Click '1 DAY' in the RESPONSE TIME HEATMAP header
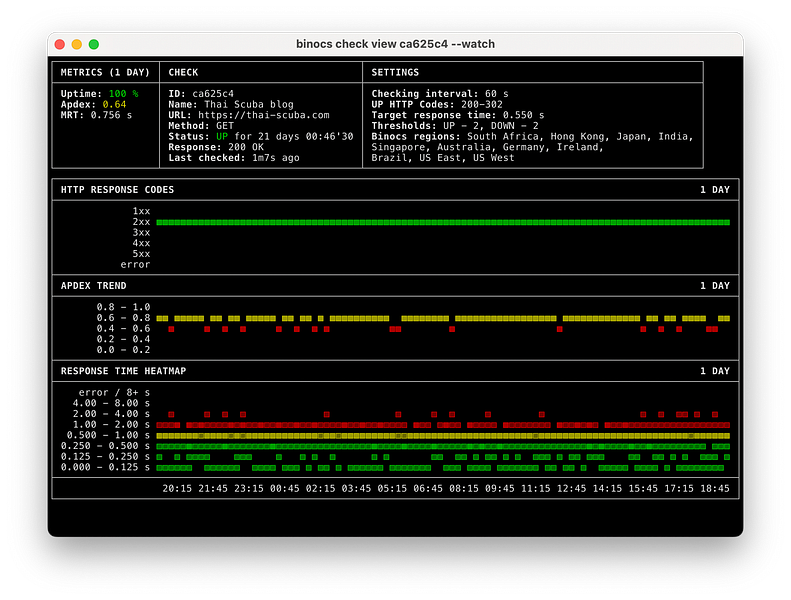This screenshot has width=791, height=600. (715, 371)
